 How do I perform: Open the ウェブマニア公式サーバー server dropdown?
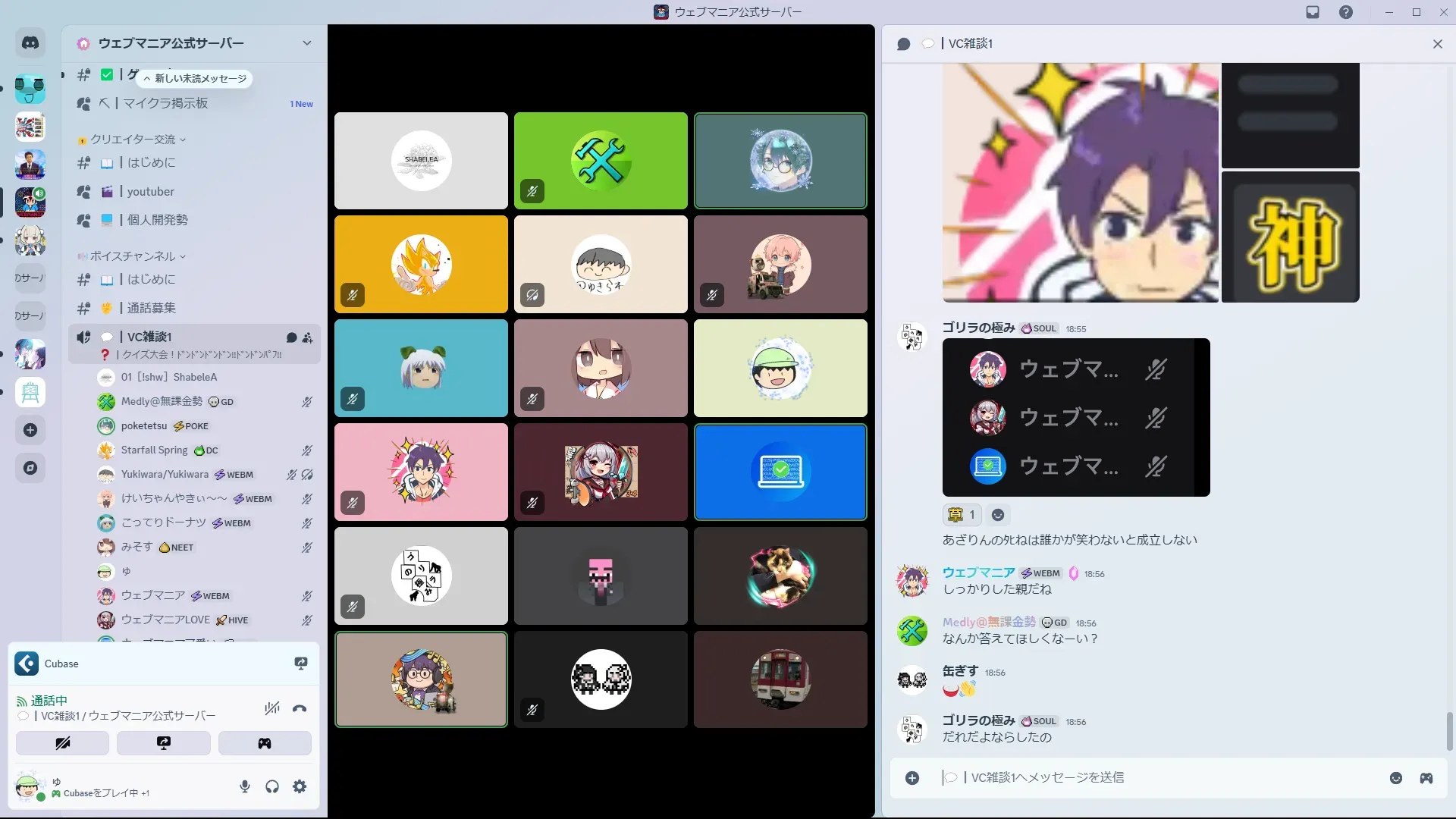click(x=307, y=43)
